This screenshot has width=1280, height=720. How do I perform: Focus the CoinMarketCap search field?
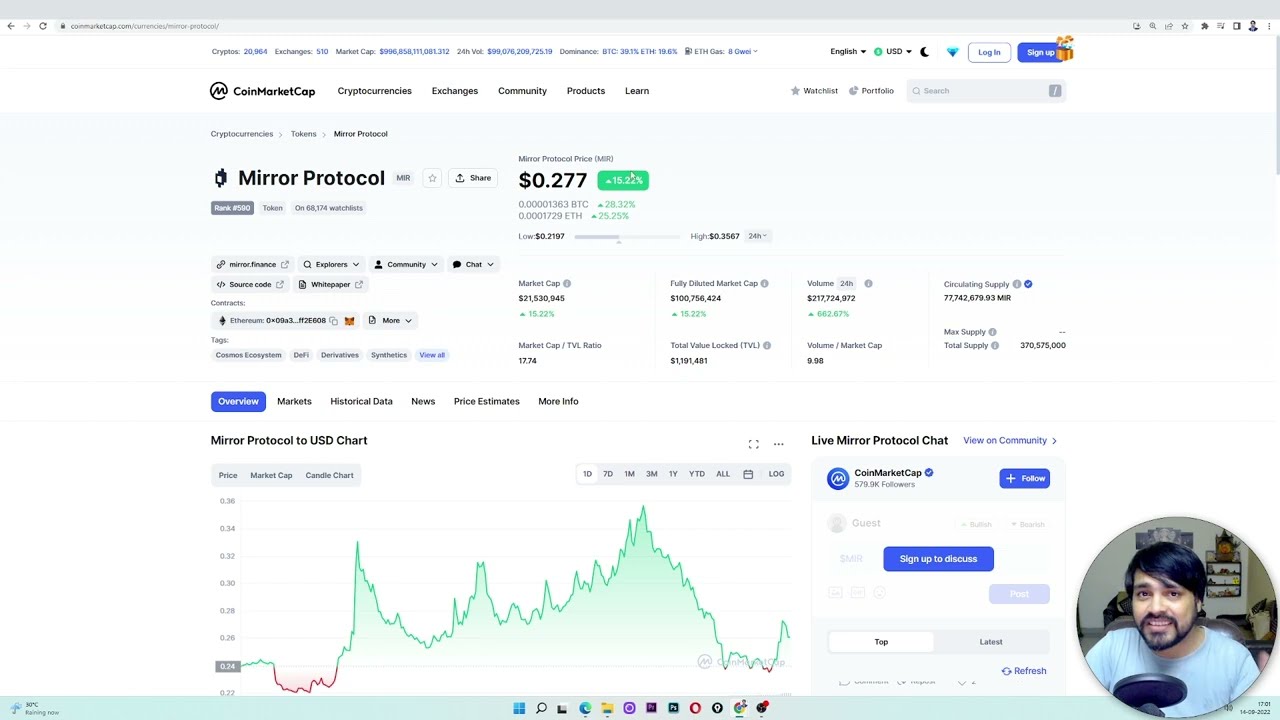pos(986,91)
